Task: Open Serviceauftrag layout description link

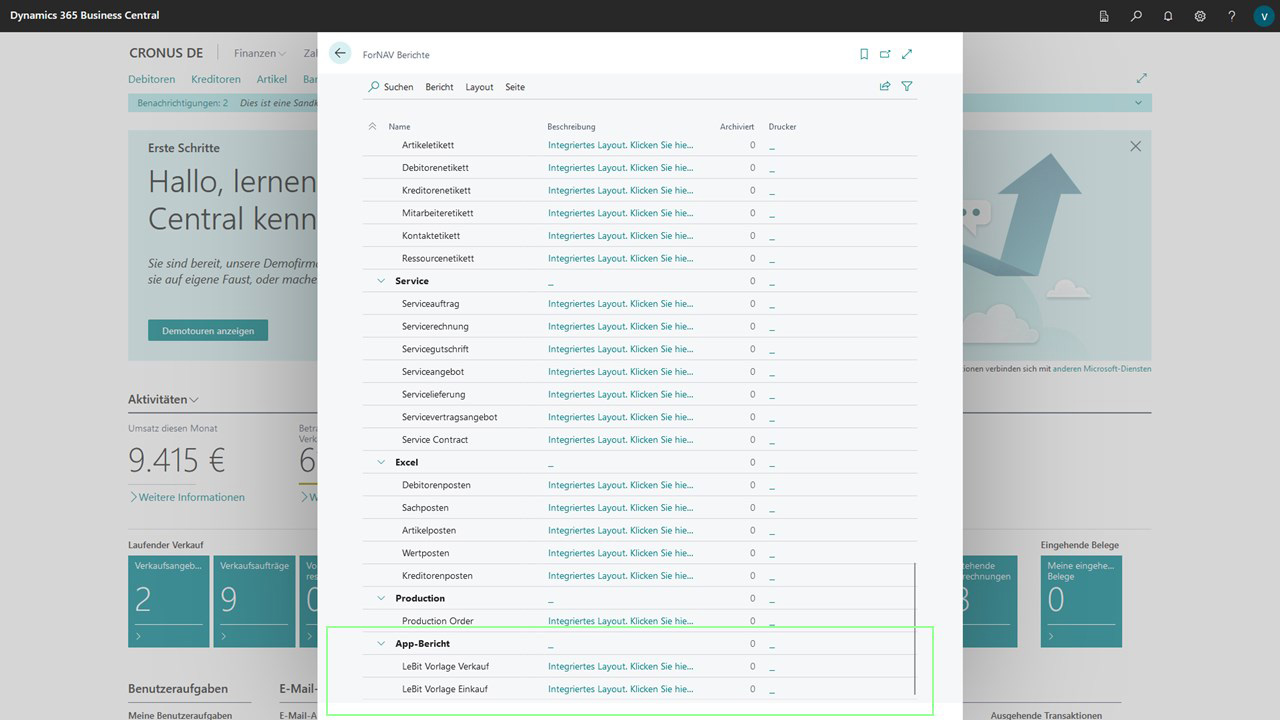Action: [620, 304]
